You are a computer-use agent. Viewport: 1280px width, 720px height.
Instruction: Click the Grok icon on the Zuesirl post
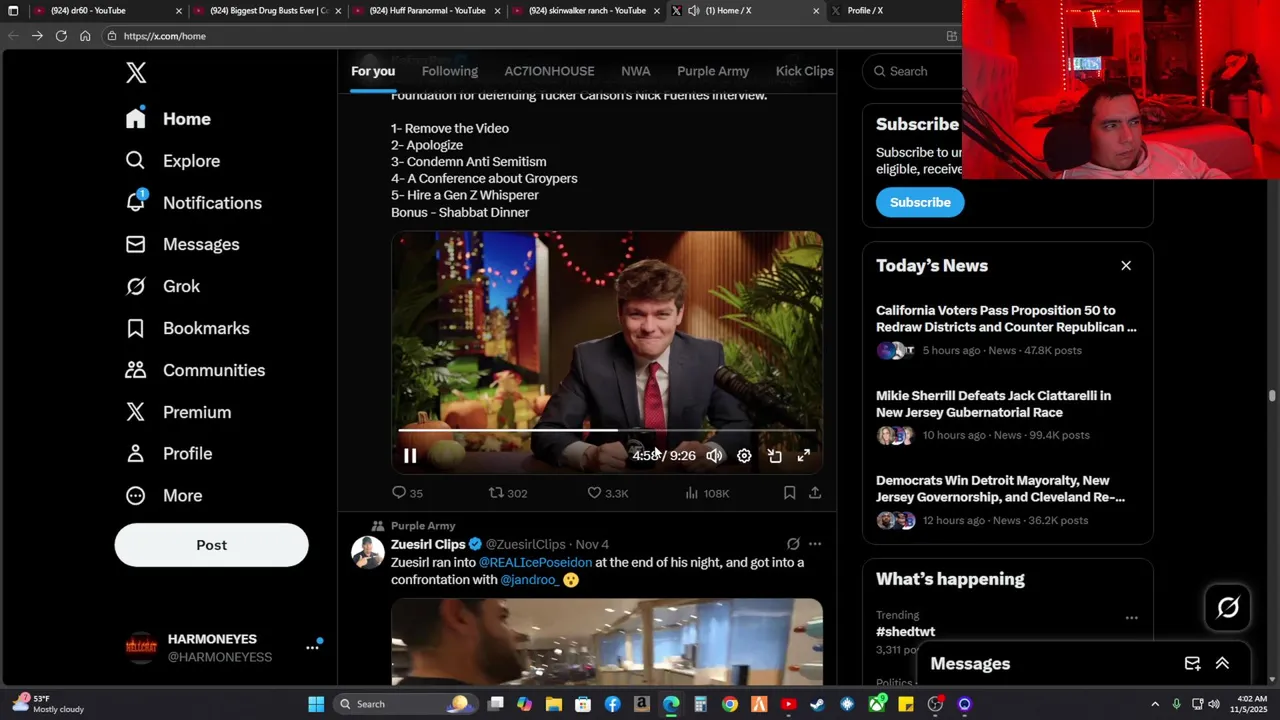point(793,544)
